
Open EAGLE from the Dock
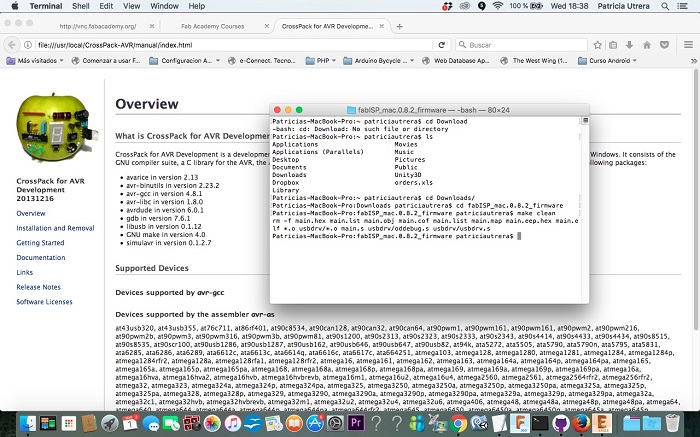pos(602,423)
